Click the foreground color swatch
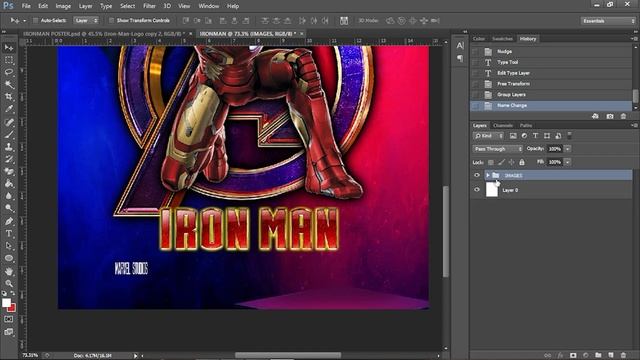The height and width of the screenshot is (360, 640). pos(6,303)
